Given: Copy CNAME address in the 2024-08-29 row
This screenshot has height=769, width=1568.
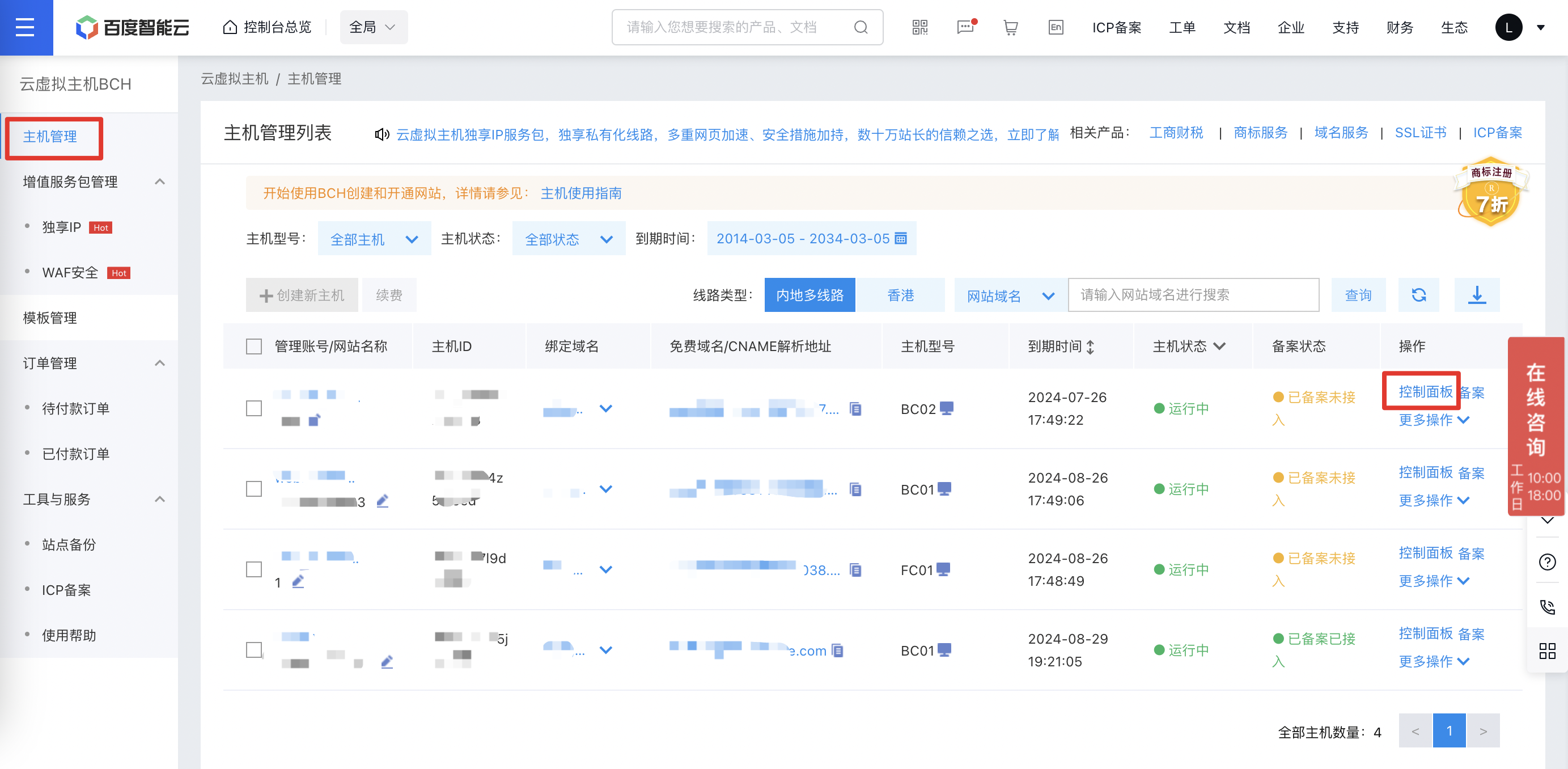Looking at the screenshot, I should 837,651.
